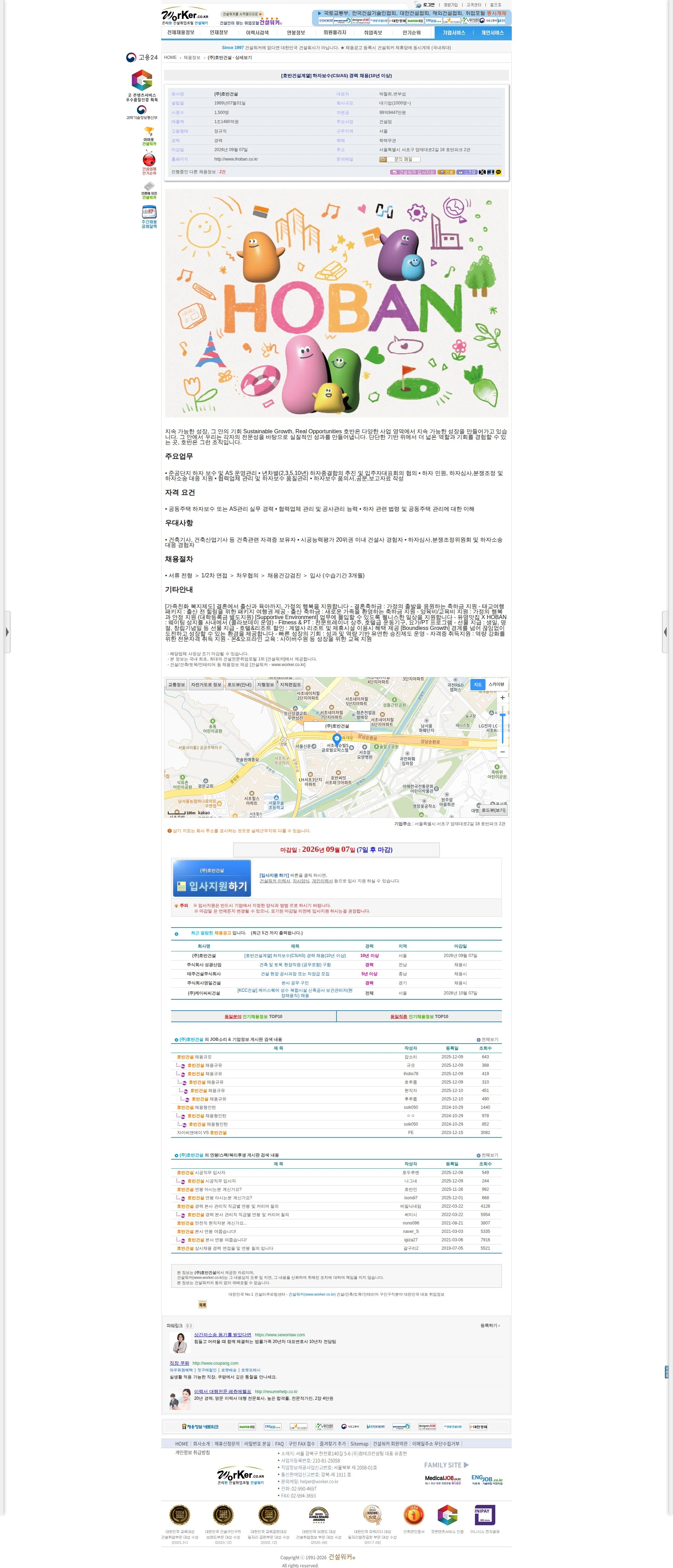View all JOB소리 posts via 전체보기
This screenshot has height=1568, width=673.
click(x=488, y=1040)
